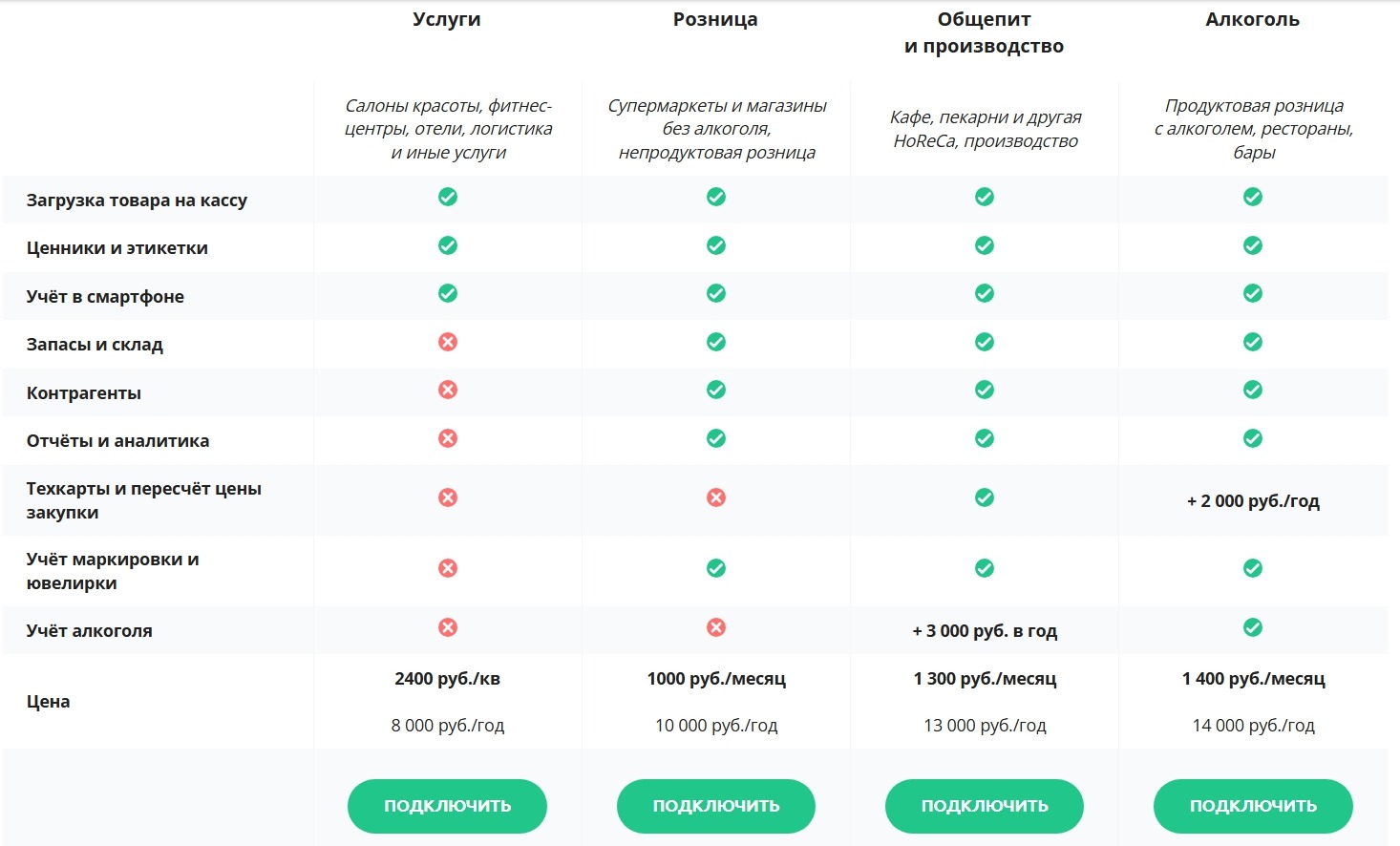Click red cross for Запасы и склад in Услуги
Viewport: 1400px width, 846px height.
(x=448, y=342)
